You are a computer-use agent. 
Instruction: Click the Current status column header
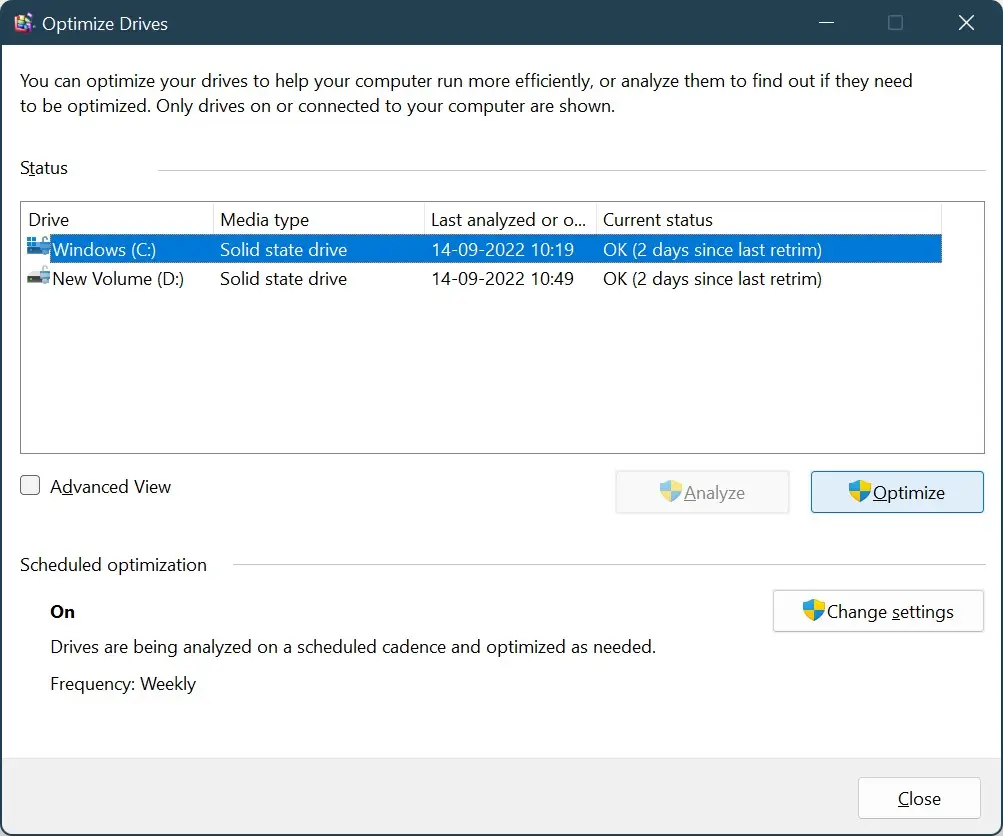769,219
